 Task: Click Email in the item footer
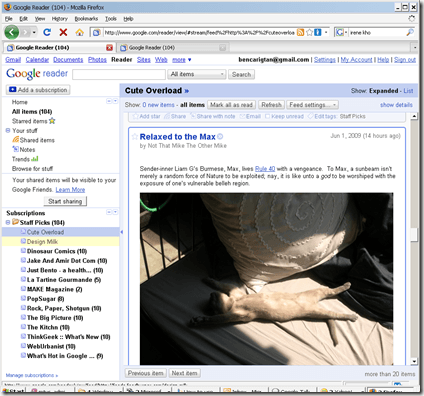click(x=250, y=116)
